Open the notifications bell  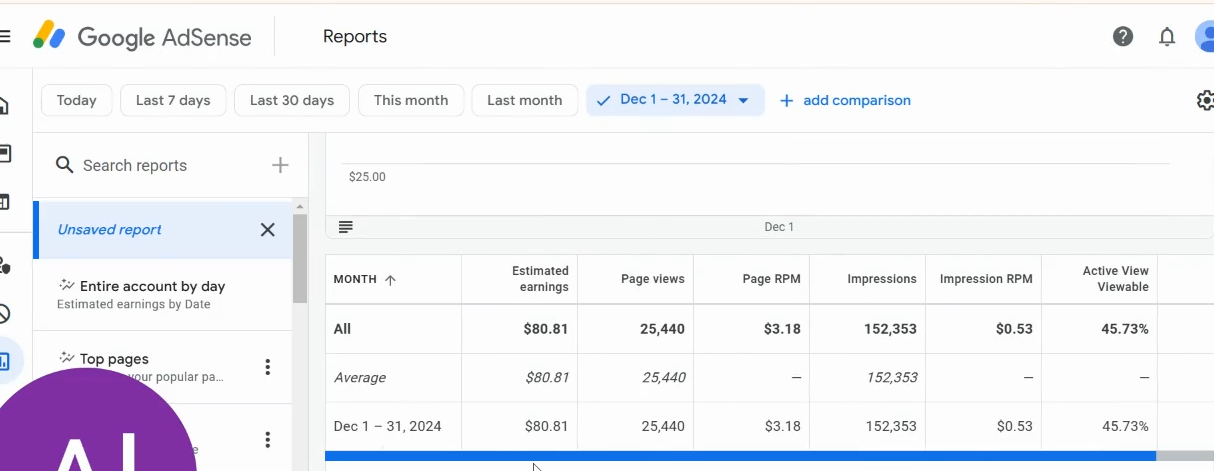click(x=1167, y=37)
